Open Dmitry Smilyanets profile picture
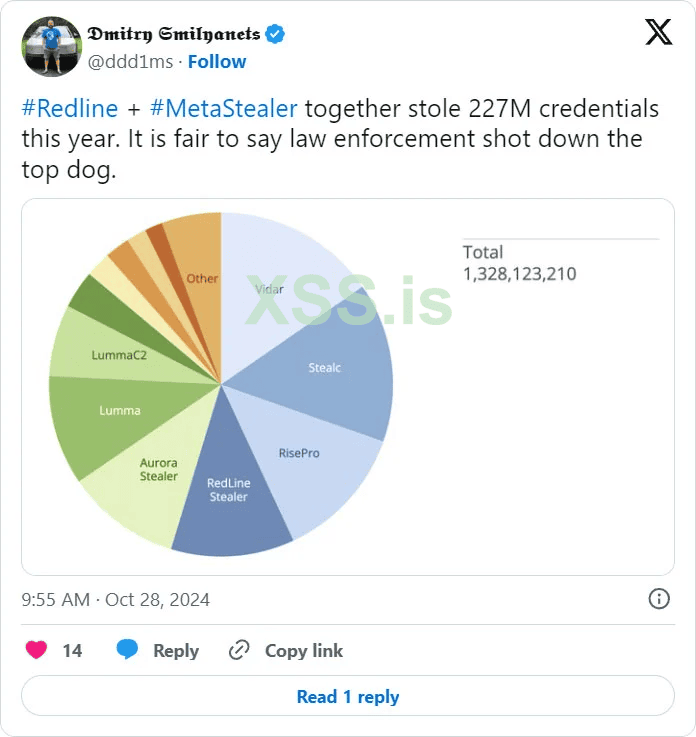 tap(51, 46)
